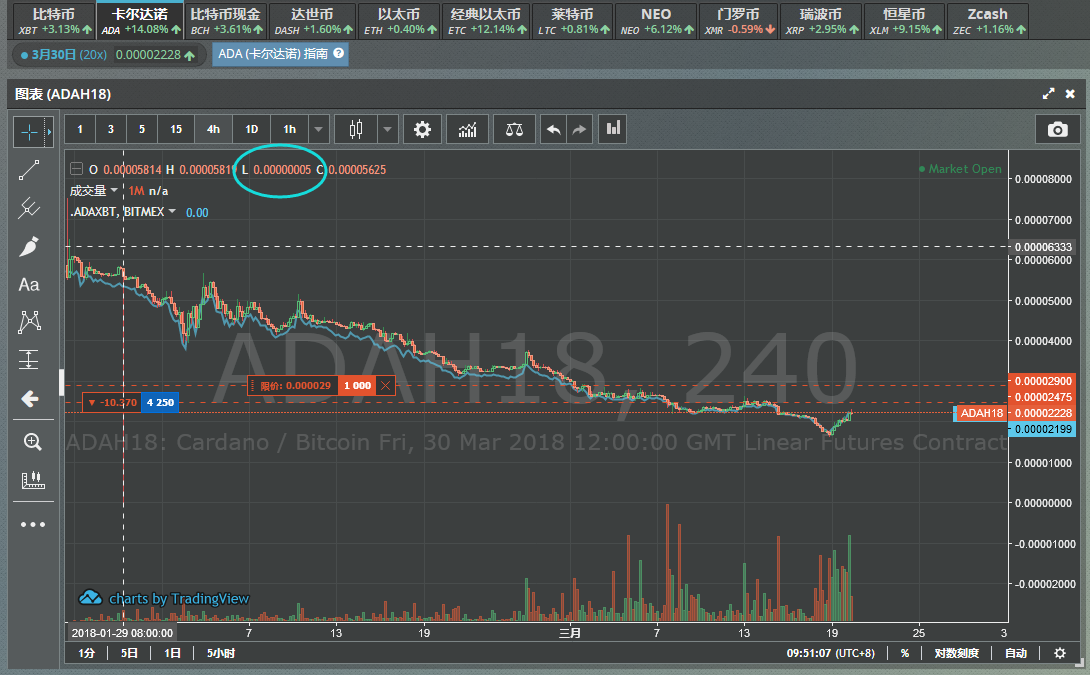Set date range to 5小时

pos(221,653)
